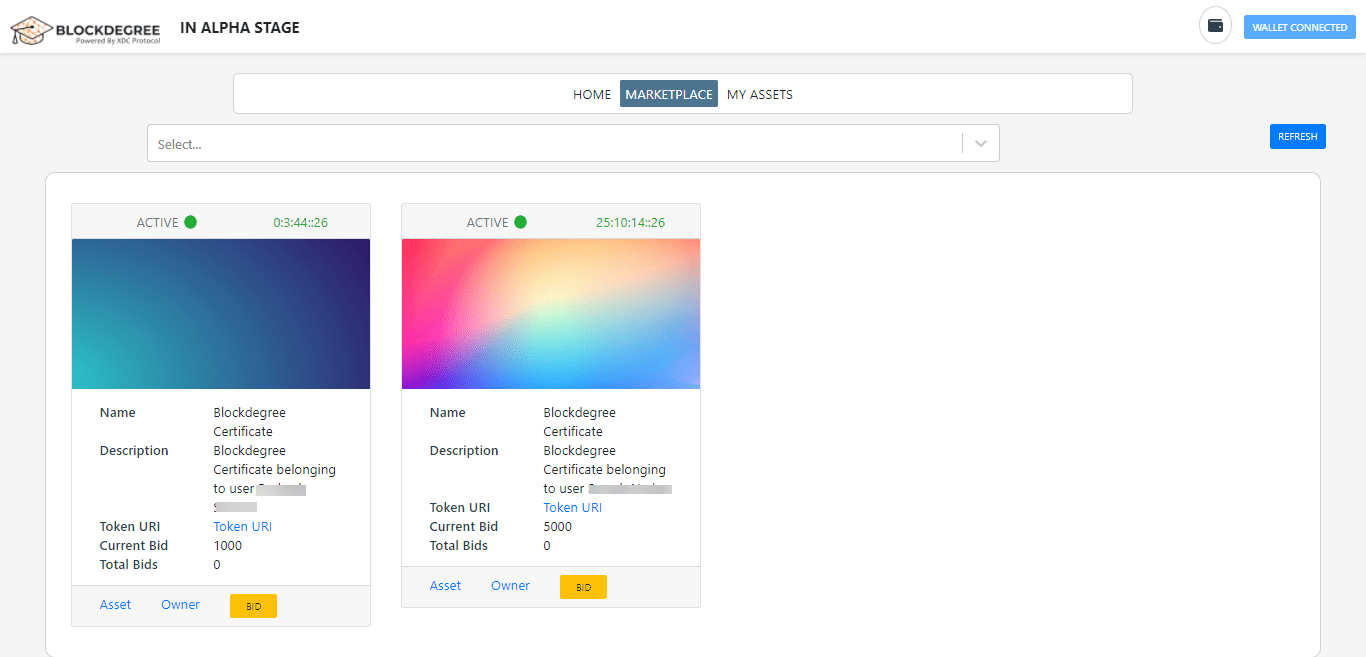This screenshot has height=657, width=1366.
Task: Open Token URI link with 1000 bid
Action: [243, 527]
